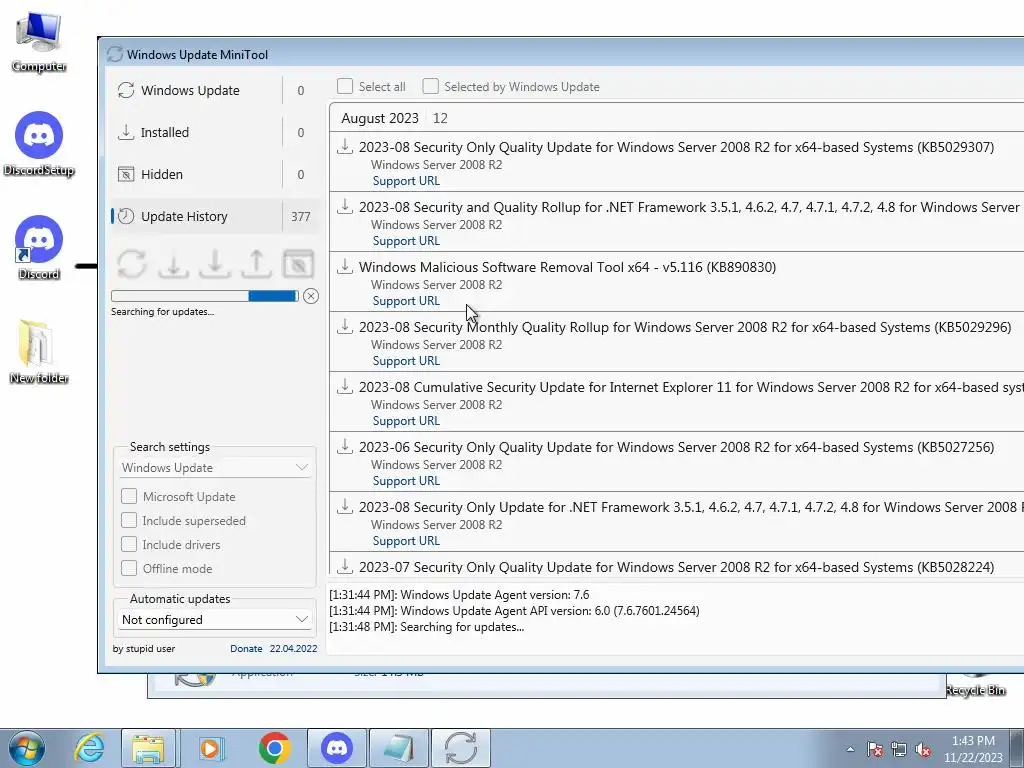
Task: Select the DiscordSetup desktop icon
Action: pos(39,144)
